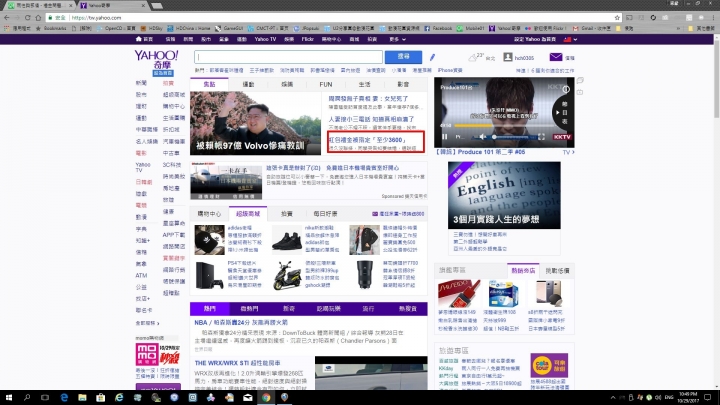
Task: Click the Yahoo 奇摩 logo
Action: click(157, 60)
